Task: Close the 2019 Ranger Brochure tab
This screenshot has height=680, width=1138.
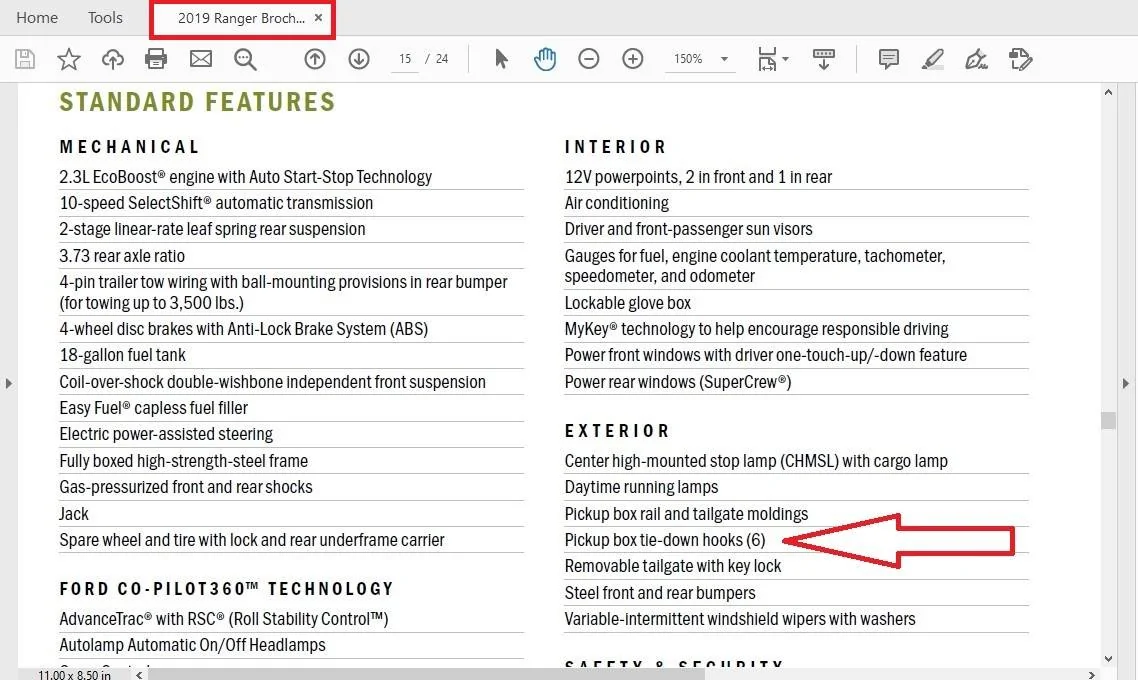Action: [x=318, y=18]
